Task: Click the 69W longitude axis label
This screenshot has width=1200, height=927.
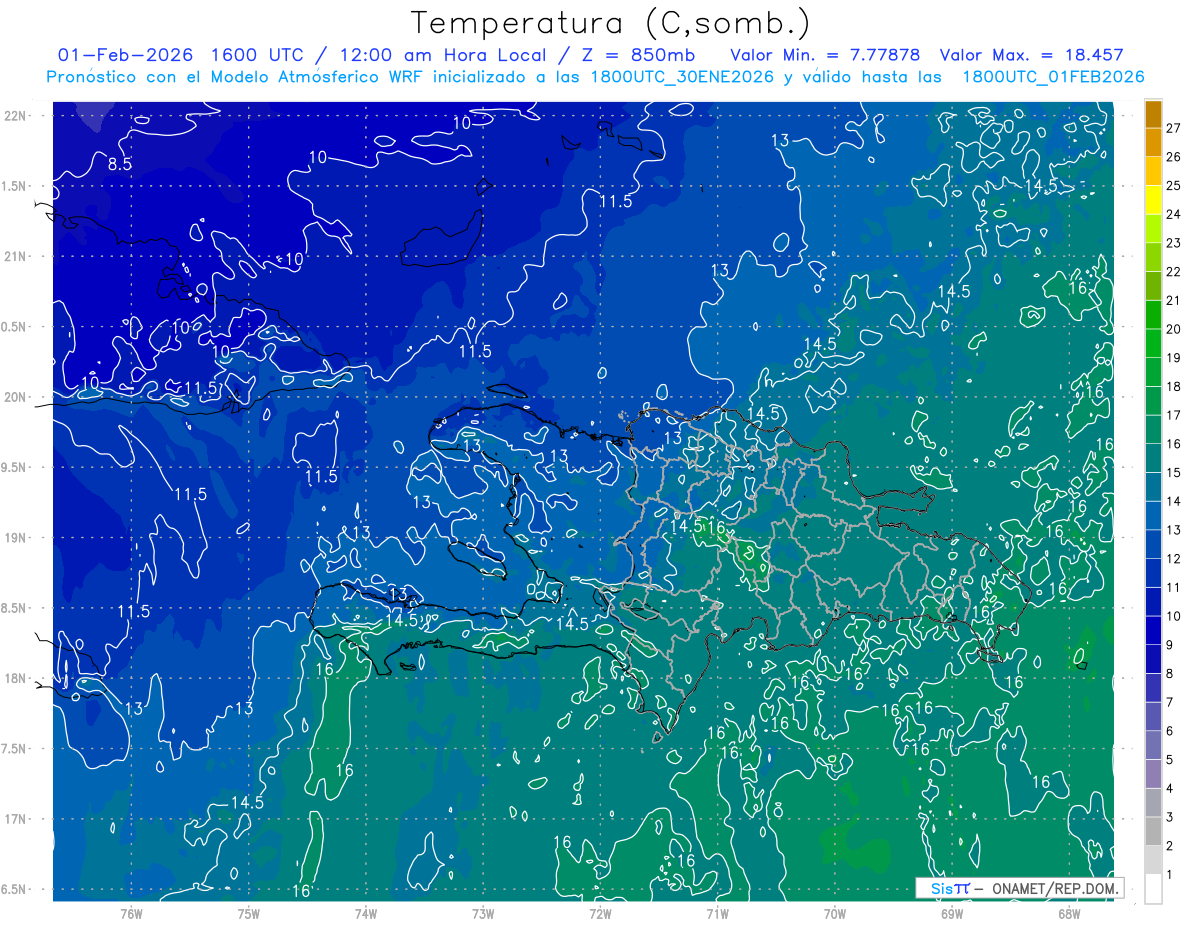Action: [x=952, y=913]
